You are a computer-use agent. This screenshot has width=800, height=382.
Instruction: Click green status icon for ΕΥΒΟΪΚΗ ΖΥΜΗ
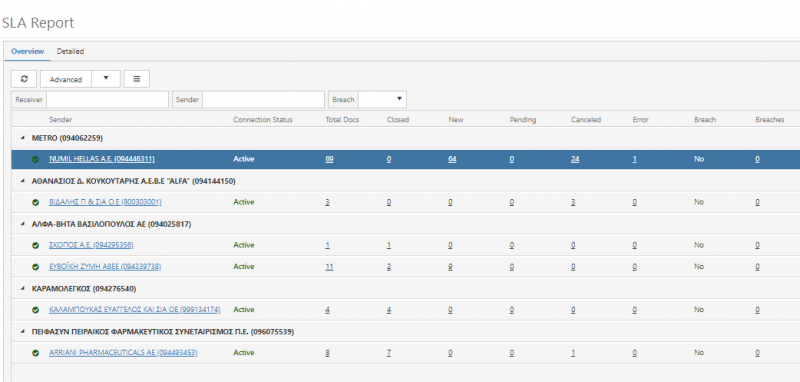[x=36, y=267]
